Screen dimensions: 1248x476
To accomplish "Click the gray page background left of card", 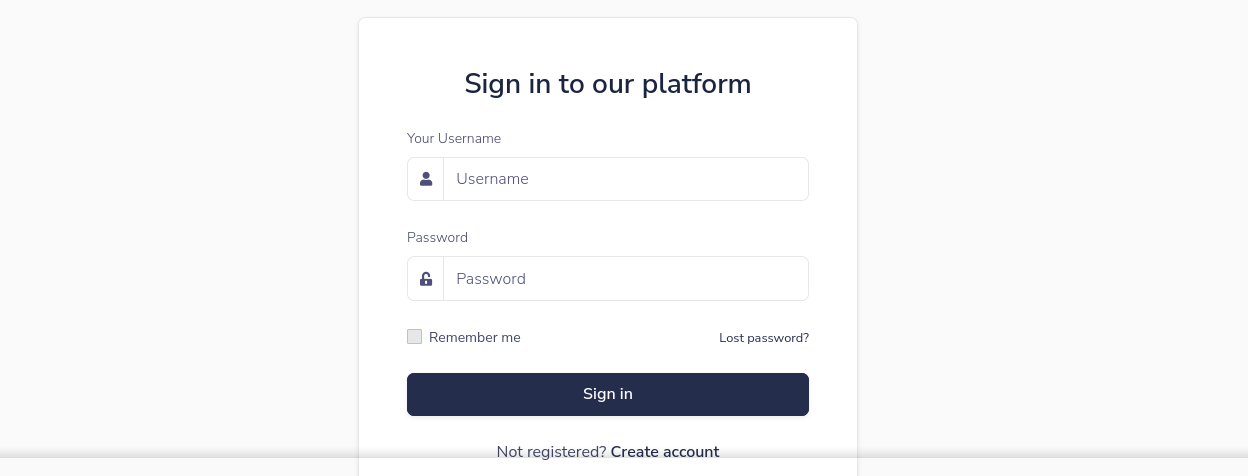I will pos(180,230).
